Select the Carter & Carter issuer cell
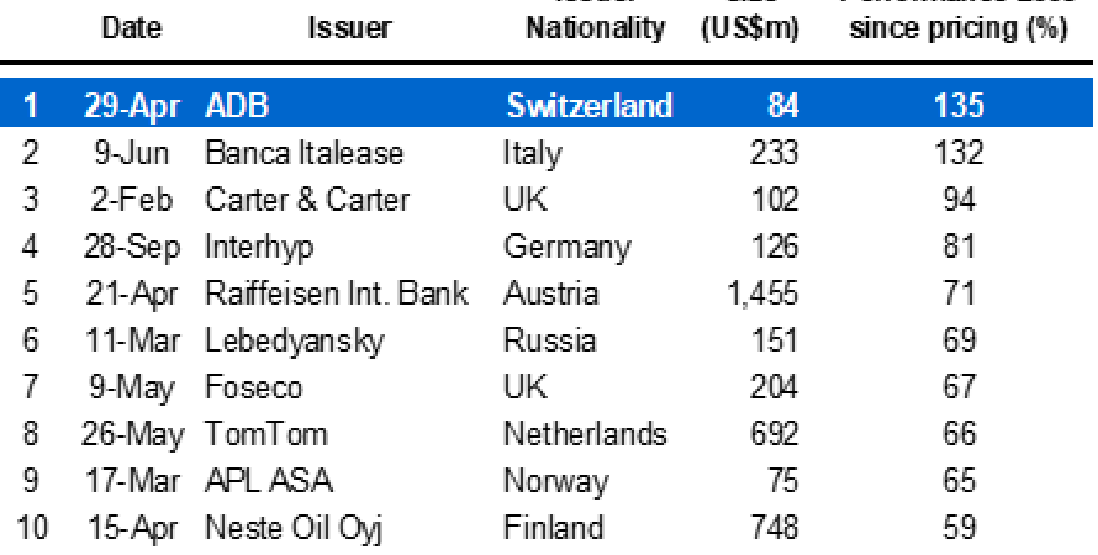The width and height of the screenshot is (1098, 555). [307, 199]
